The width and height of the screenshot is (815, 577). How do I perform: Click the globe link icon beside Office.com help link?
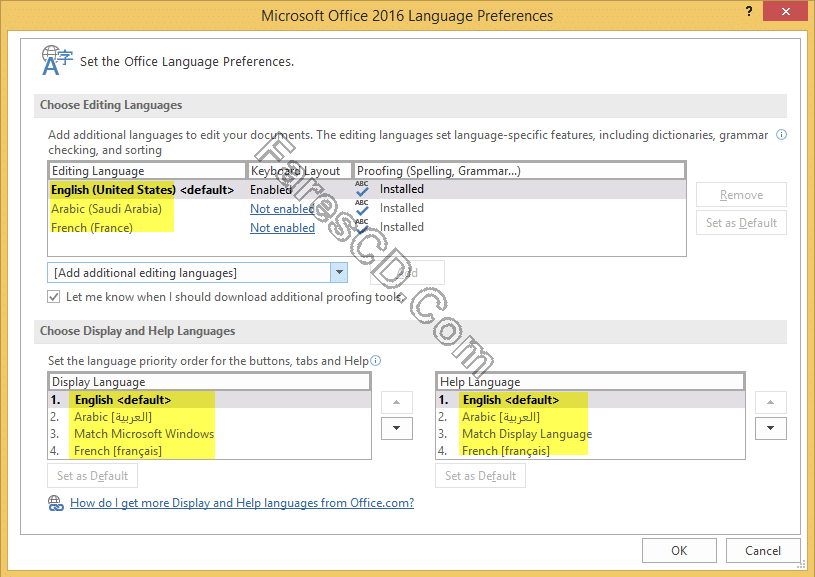coord(56,503)
